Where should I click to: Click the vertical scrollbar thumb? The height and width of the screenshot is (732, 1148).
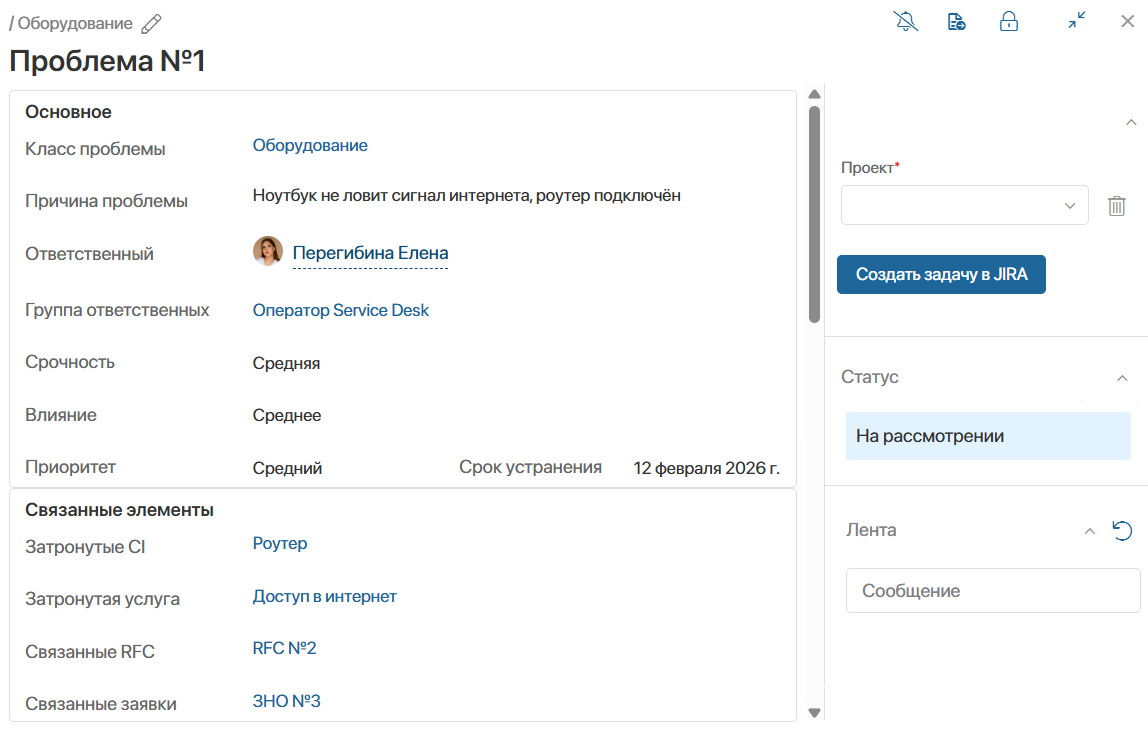(814, 214)
